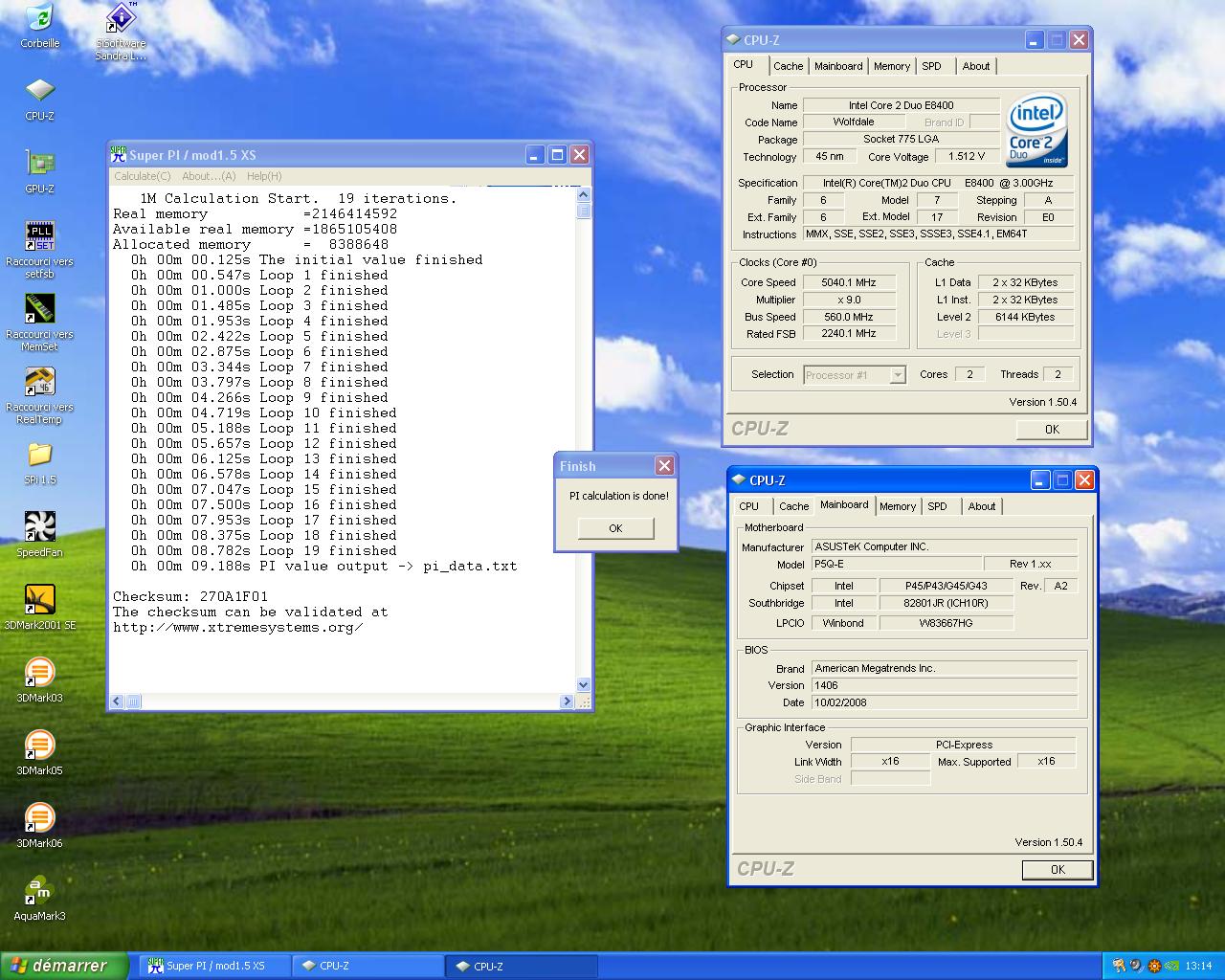The height and width of the screenshot is (980, 1225).
Task: Switch to About tab in lower CPU-Z
Action: point(982,506)
